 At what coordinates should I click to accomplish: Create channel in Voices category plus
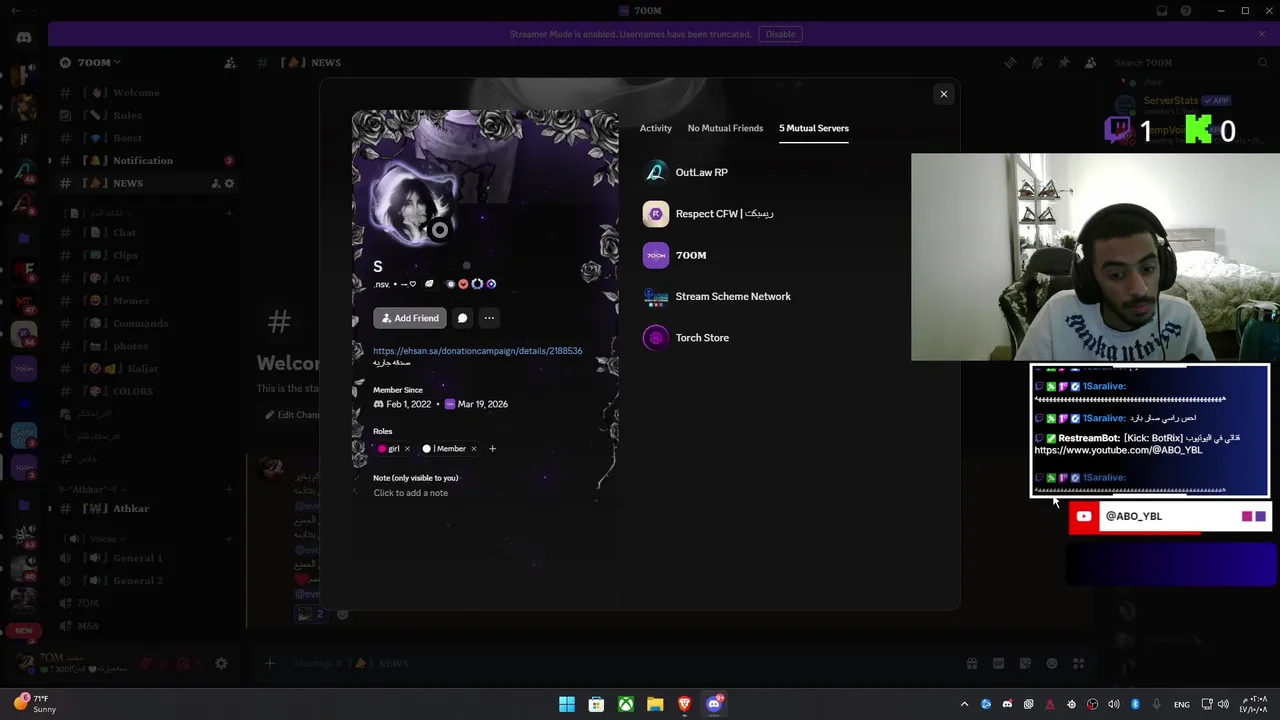(x=229, y=539)
